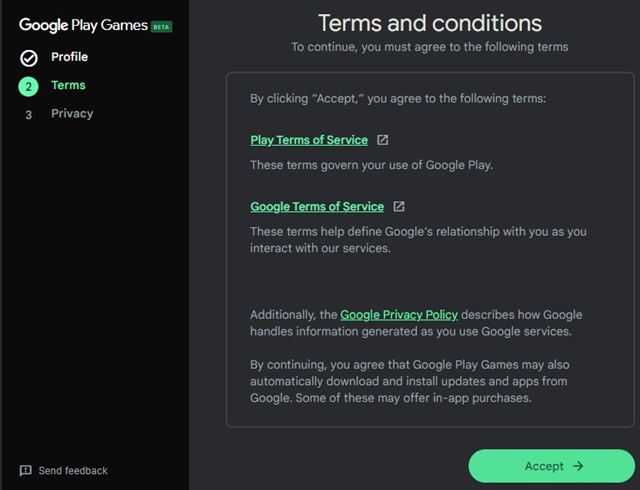Select the Terms step label
The image size is (640, 490).
pyautogui.click(x=68, y=85)
